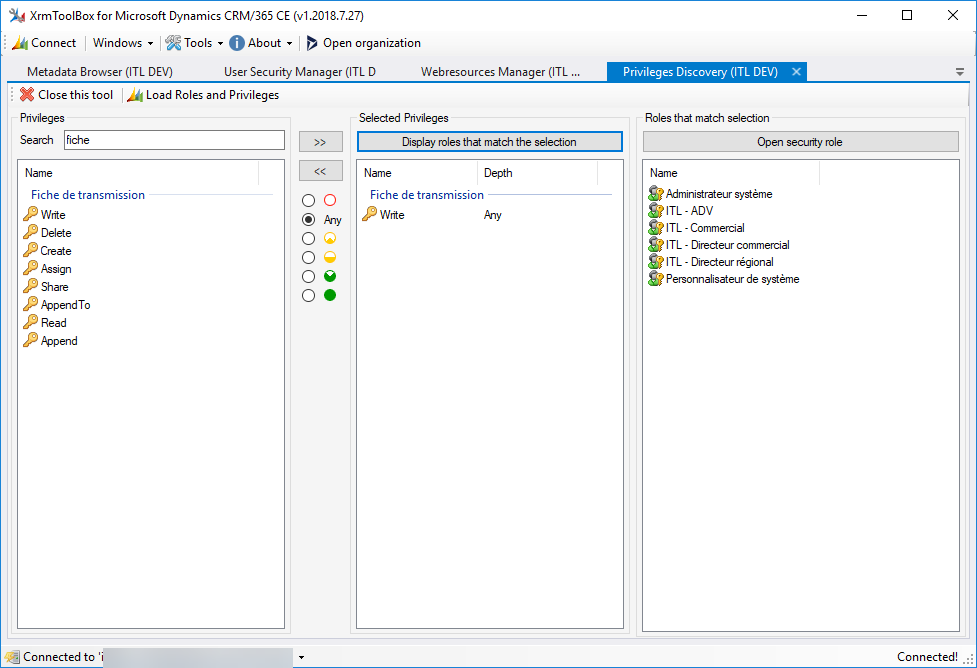Select the Any depth radio button
This screenshot has width=977, height=668.
tap(308, 218)
